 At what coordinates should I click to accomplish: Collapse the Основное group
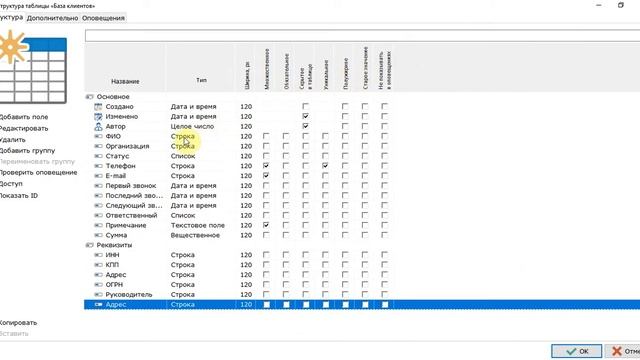click(89, 97)
